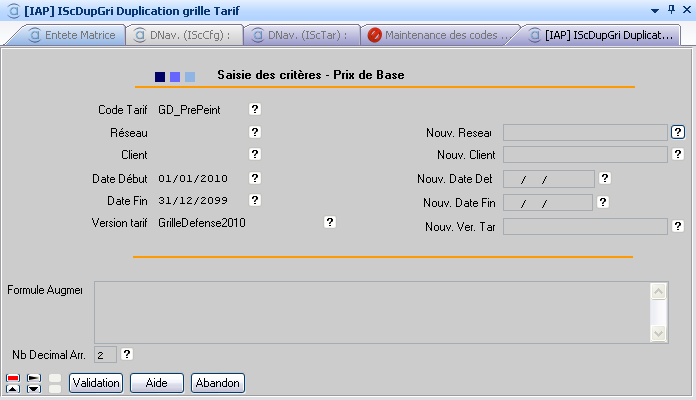Open the window list dropdown arrow in title bar
Screen dimensions: 696x400
point(655,9)
